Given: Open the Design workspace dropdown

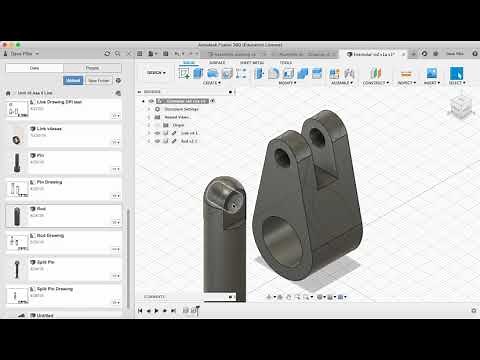Looking at the screenshot, I should pos(156,72).
